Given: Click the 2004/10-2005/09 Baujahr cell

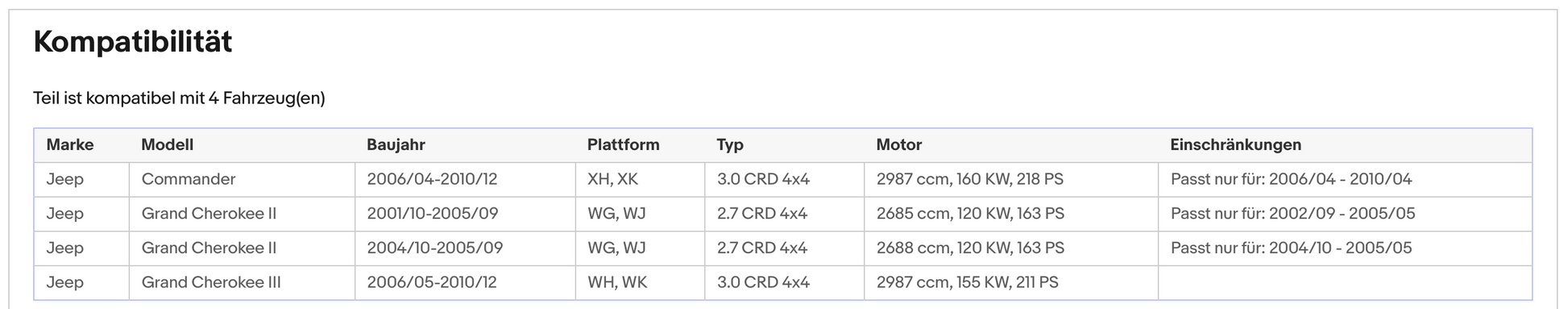Looking at the screenshot, I should [465, 248].
